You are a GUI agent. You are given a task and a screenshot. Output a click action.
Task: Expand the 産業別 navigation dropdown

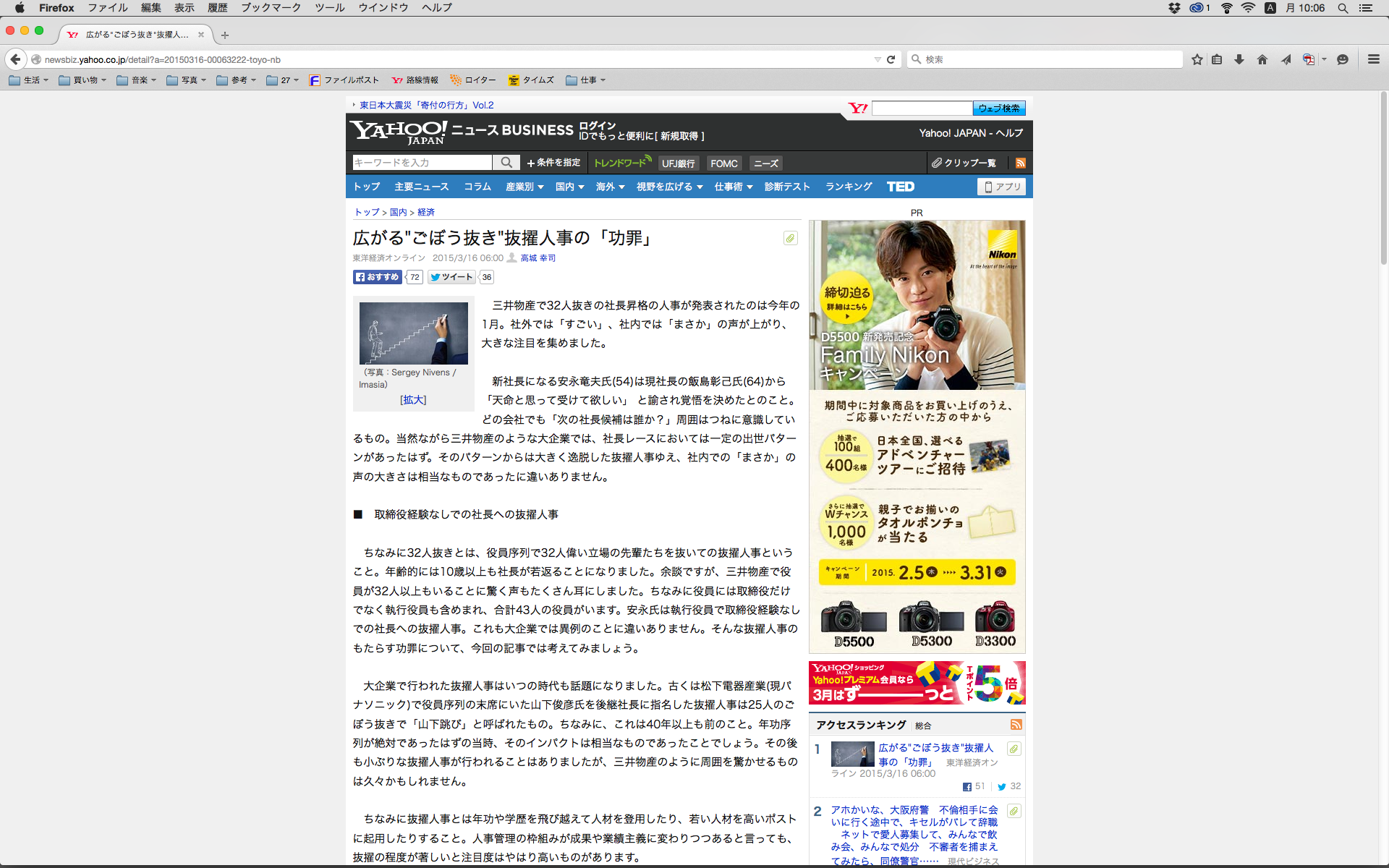coord(524,187)
